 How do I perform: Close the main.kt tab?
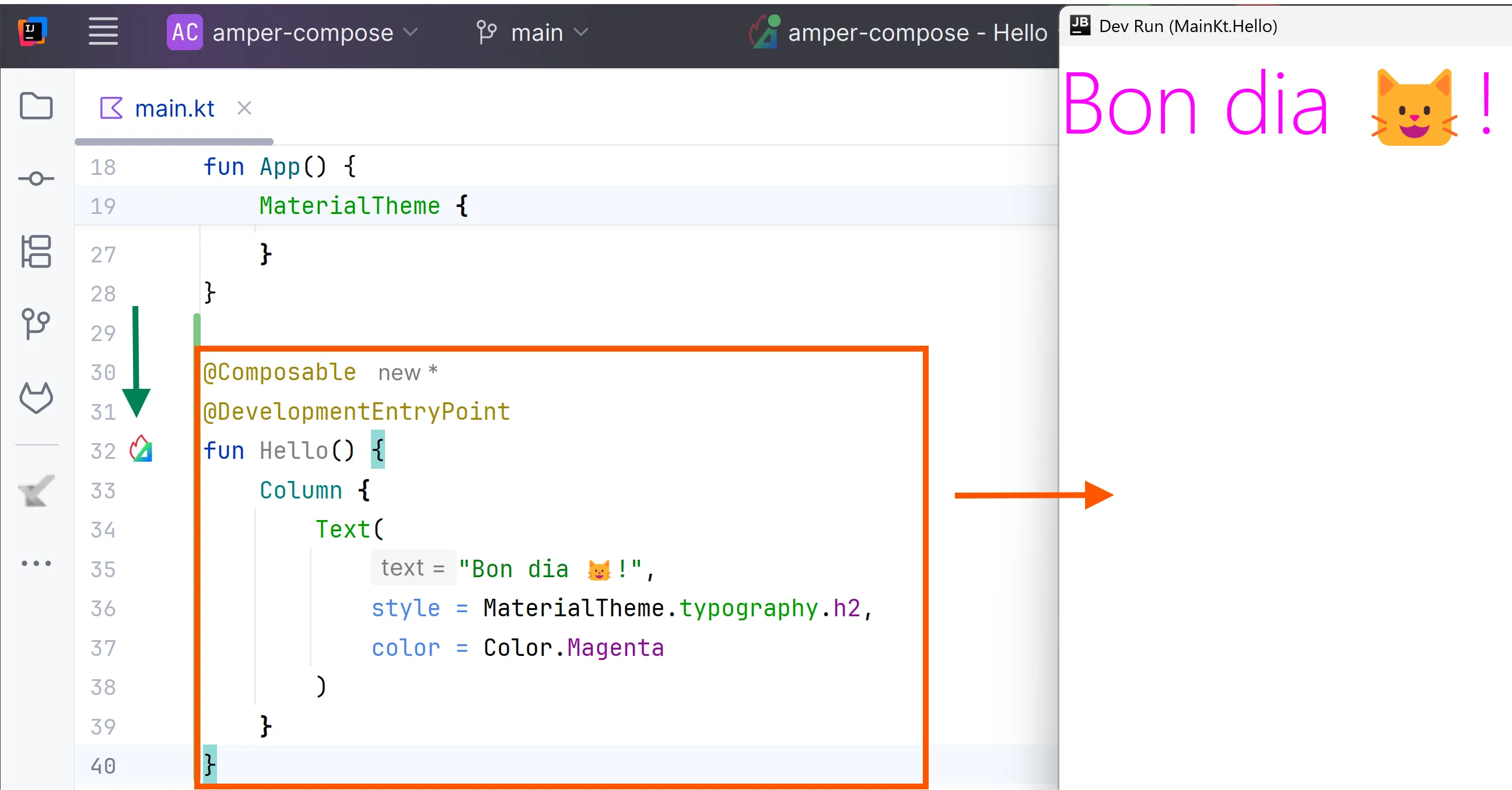(x=244, y=108)
